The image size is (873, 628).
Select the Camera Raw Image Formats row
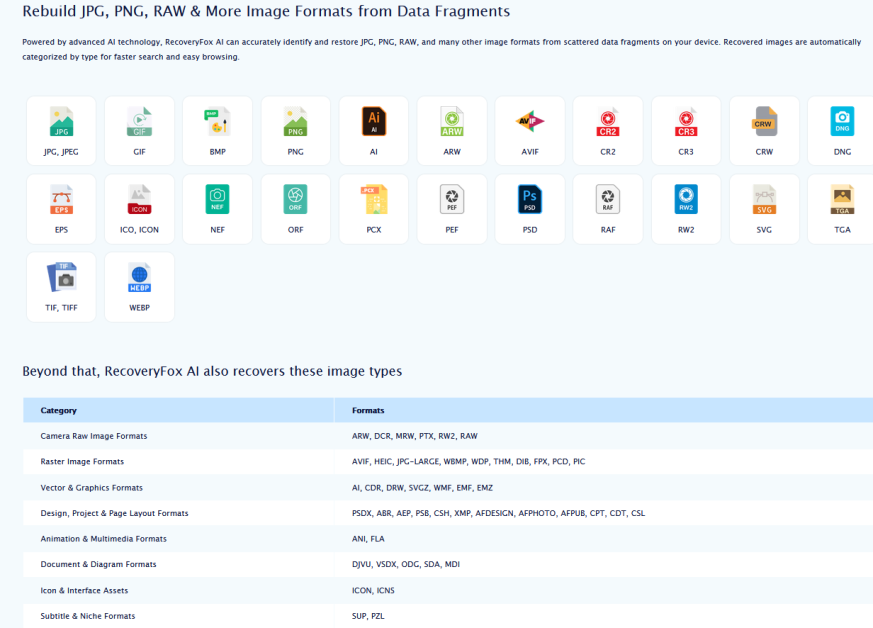[448, 436]
